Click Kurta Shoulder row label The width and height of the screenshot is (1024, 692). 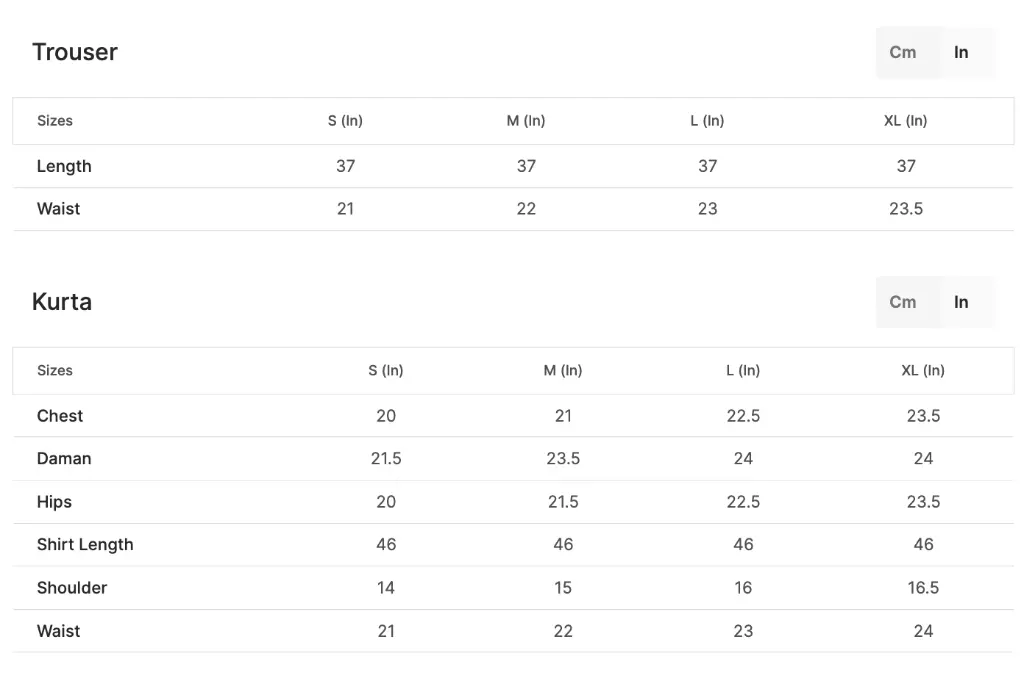pyautogui.click(x=72, y=588)
